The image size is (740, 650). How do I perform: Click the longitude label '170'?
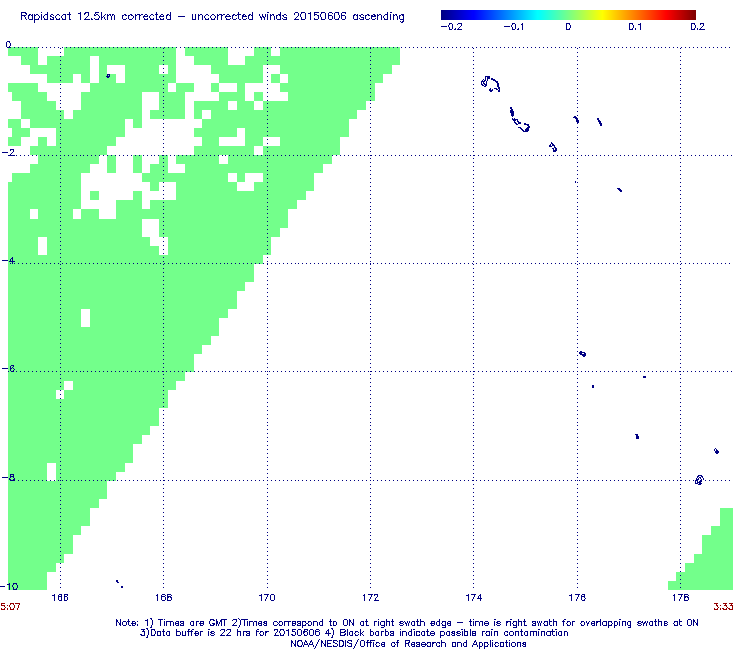(267, 598)
